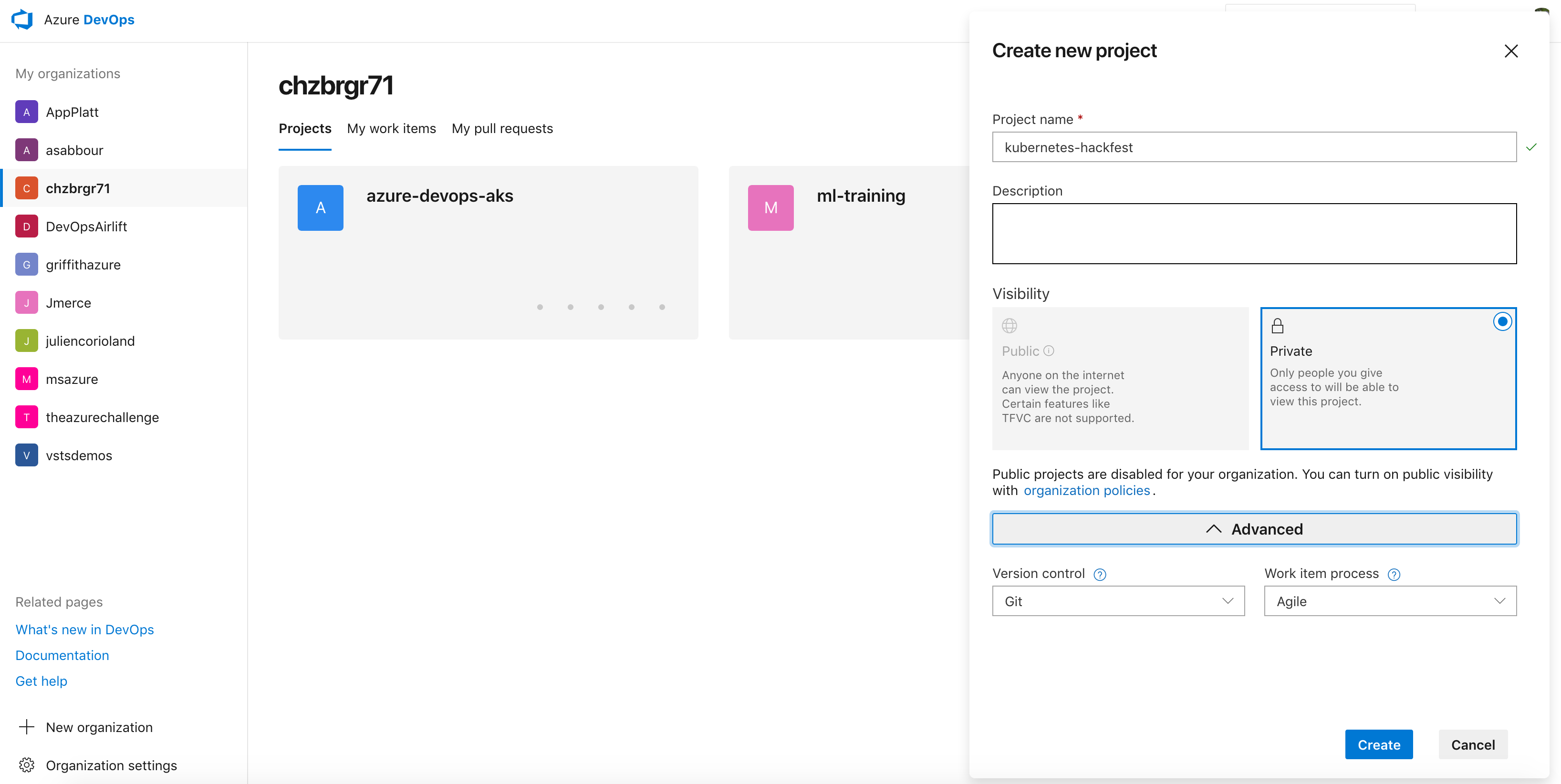
Task: Open Organization settings label
Action: point(112,765)
